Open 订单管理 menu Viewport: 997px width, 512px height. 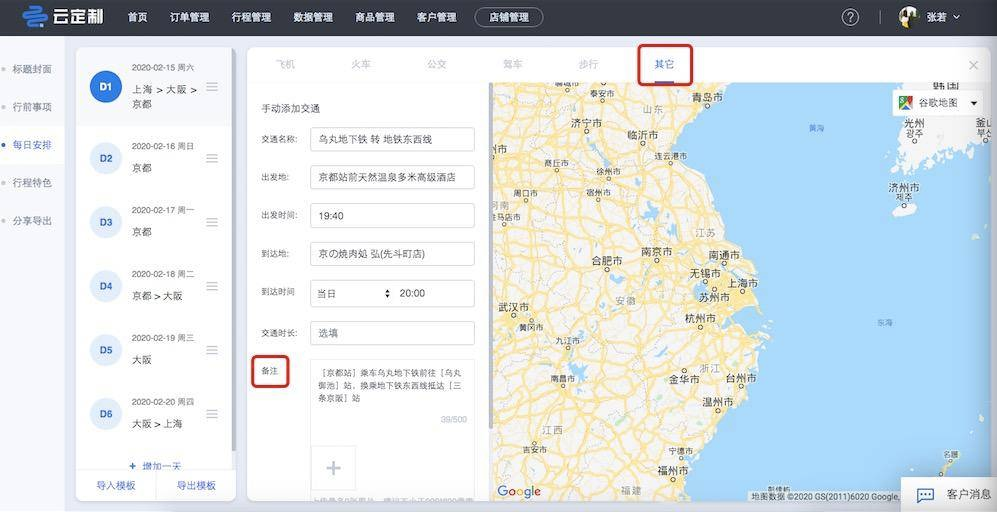[x=189, y=18]
